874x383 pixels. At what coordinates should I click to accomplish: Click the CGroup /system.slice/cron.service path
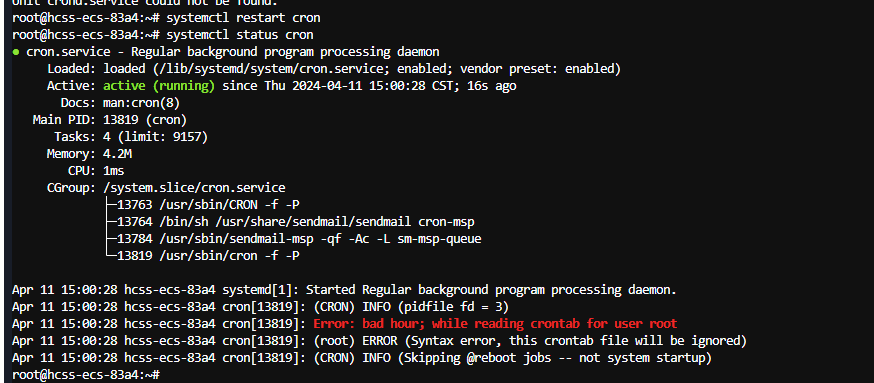click(x=194, y=188)
